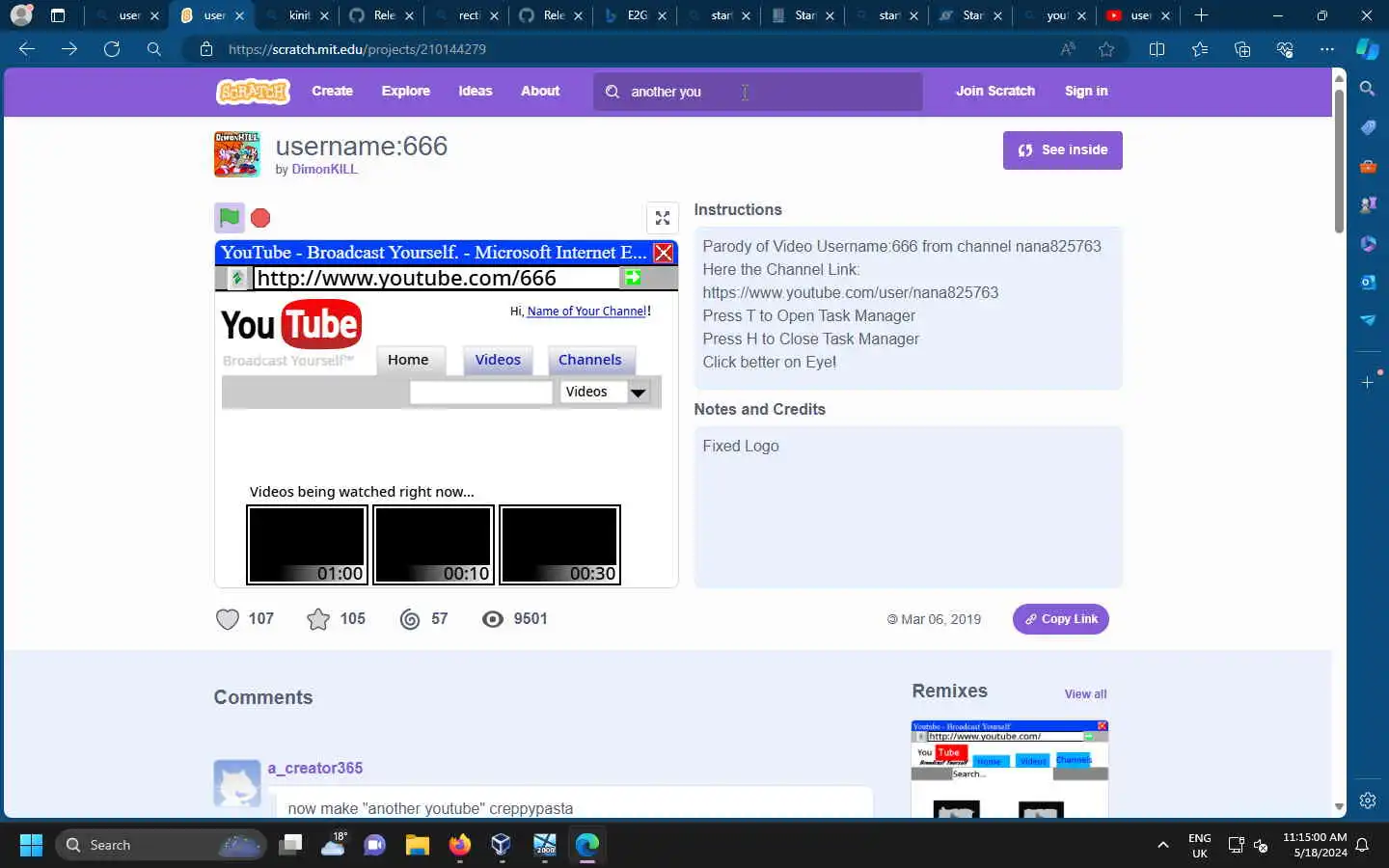This screenshot has width=1389, height=868.
Task: Open Edge Collections icon
Action: [x=1242, y=49]
